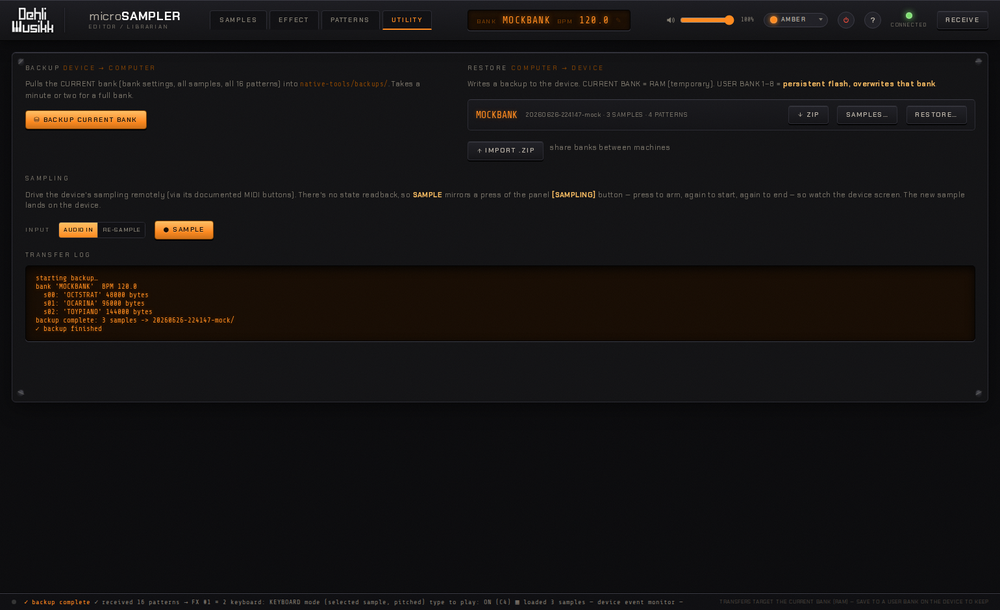1000x610 pixels.
Task: Click the BPM 120.0 value field
Action: click(594, 20)
